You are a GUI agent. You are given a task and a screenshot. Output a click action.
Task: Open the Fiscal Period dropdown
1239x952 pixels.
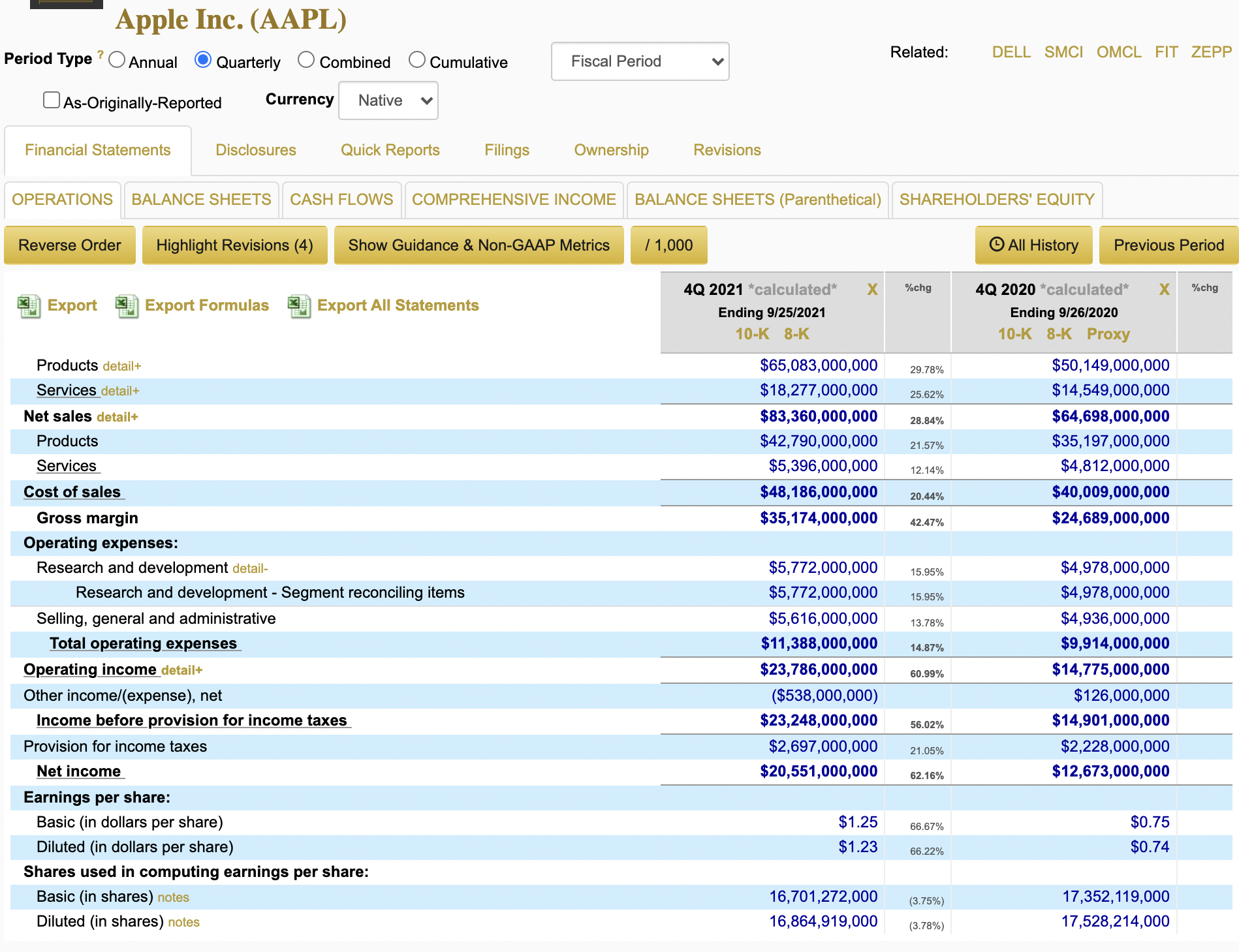coord(640,61)
